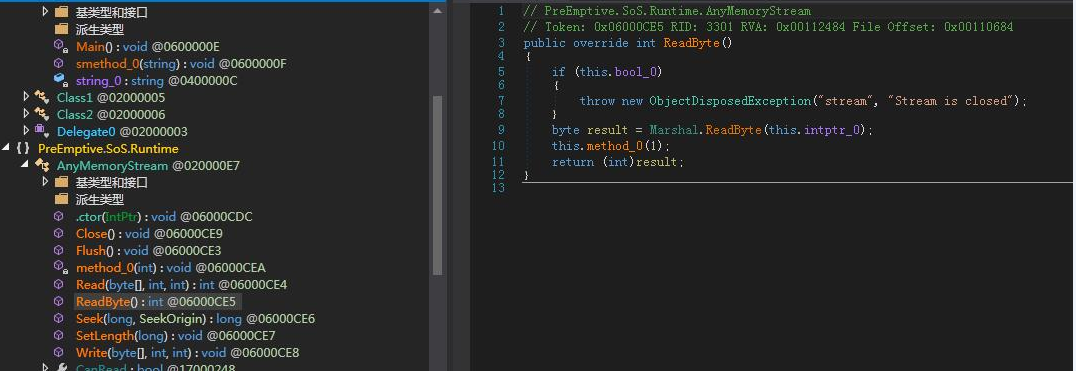Click the field icon beside string_0
Image resolution: width=1076 pixels, height=371 pixels.
coord(60,80)
